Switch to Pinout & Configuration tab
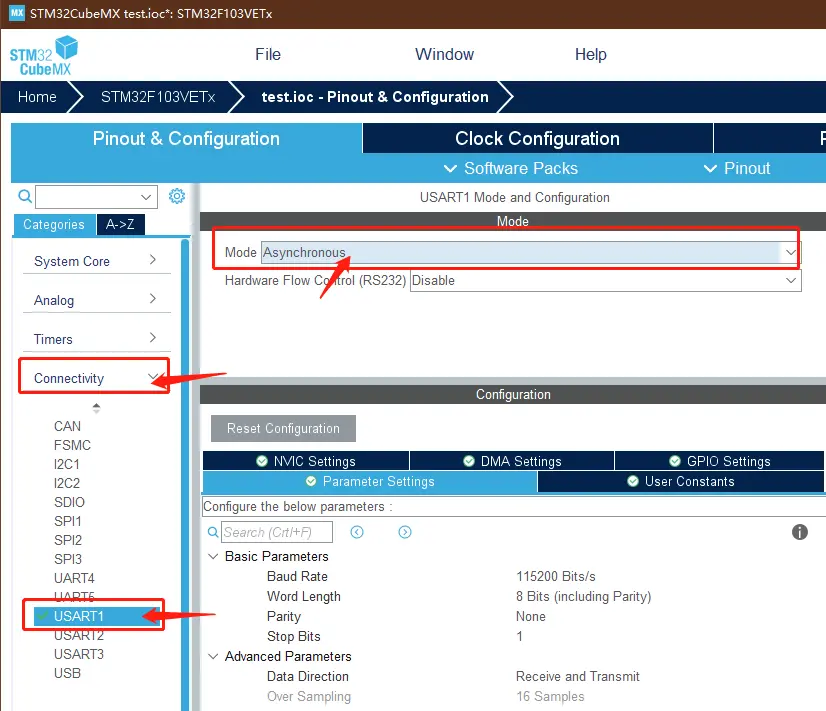 pyautogui.click(x=186, y=139)
